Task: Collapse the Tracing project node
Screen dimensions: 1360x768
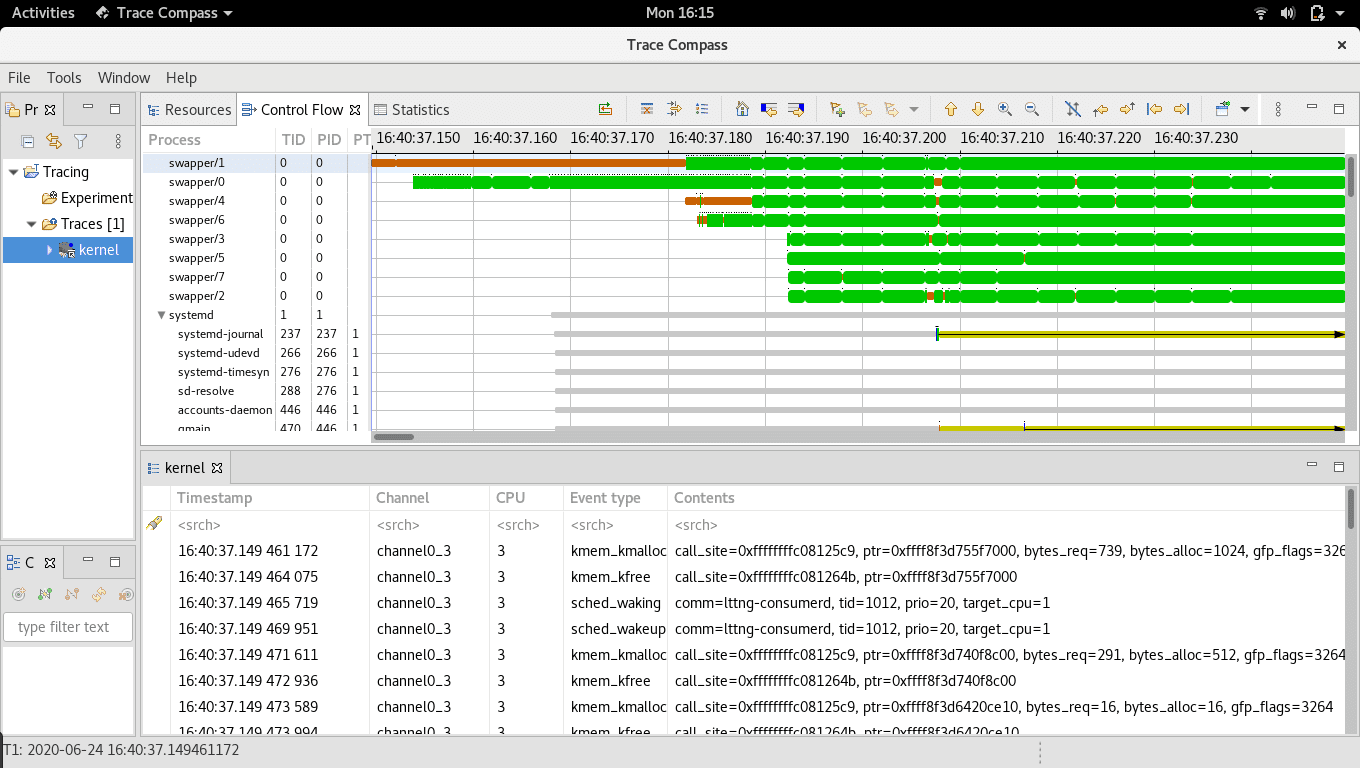Action: pos(13,172)
